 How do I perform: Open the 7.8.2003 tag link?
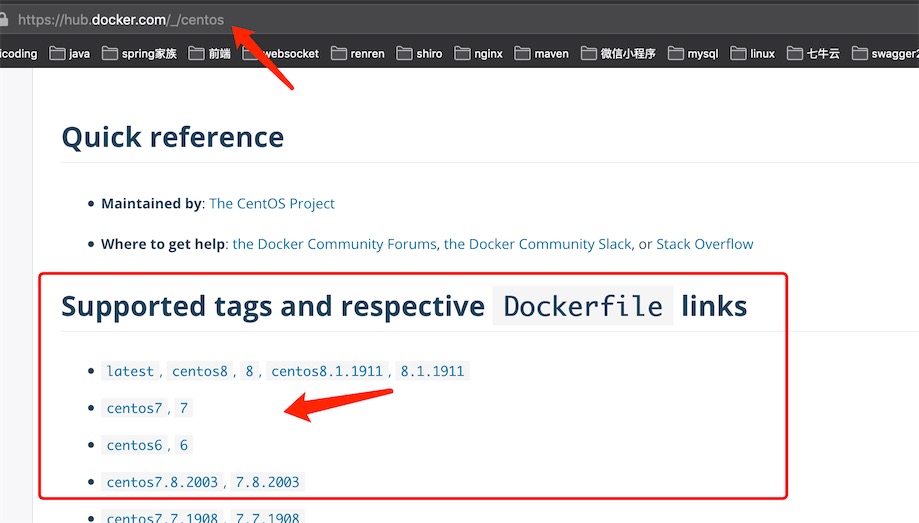point(267,482)
